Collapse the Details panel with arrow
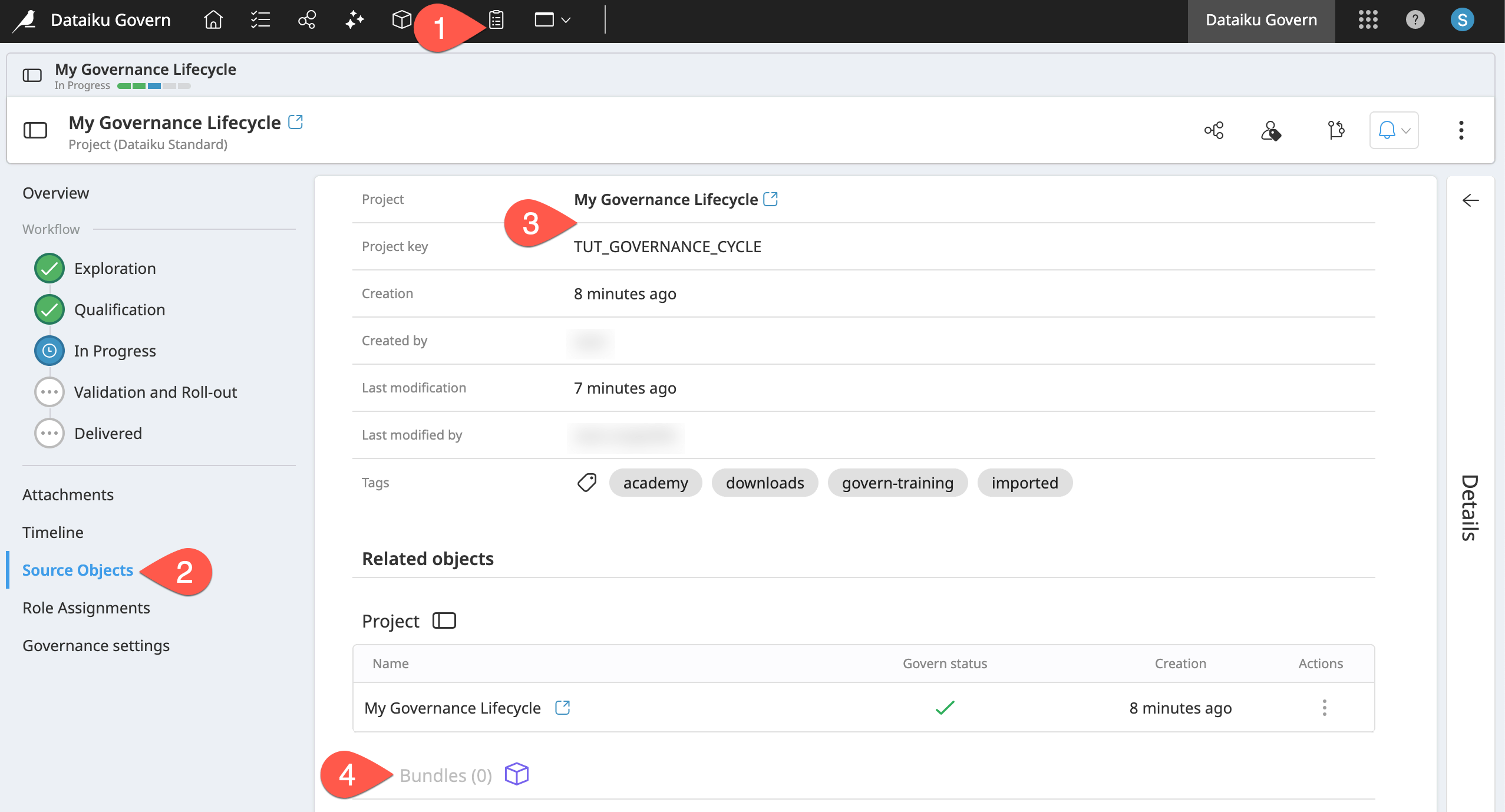The height and width of the screenshot is (812, 1505). point(1470,200)
